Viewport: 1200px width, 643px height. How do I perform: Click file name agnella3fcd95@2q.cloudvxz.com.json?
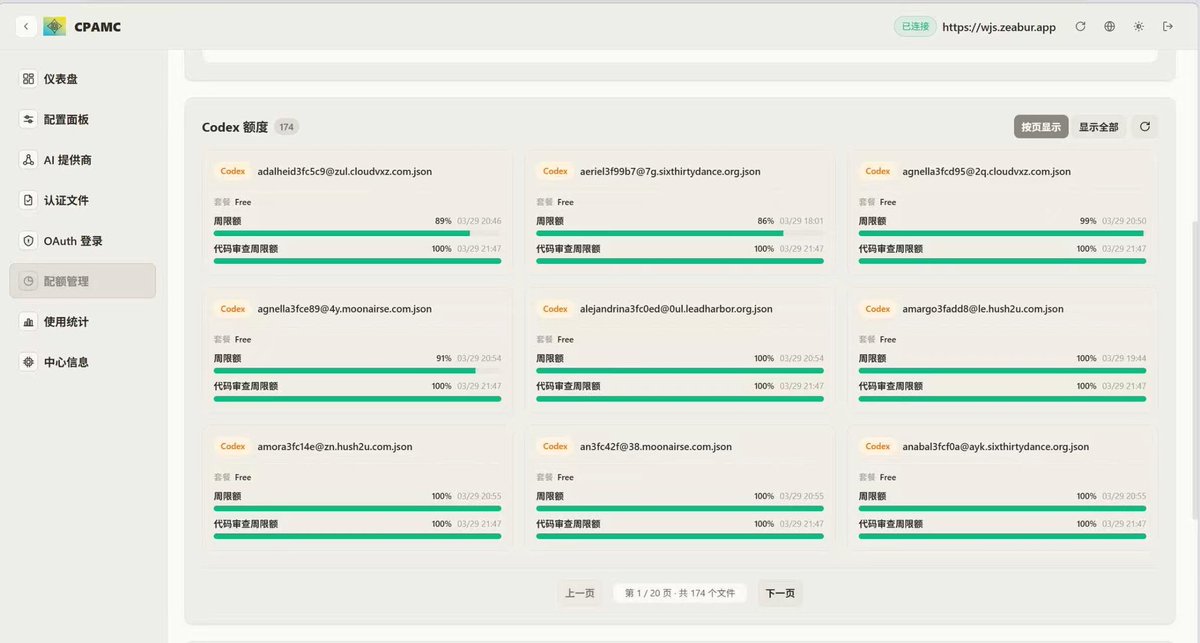coord(987,171)
